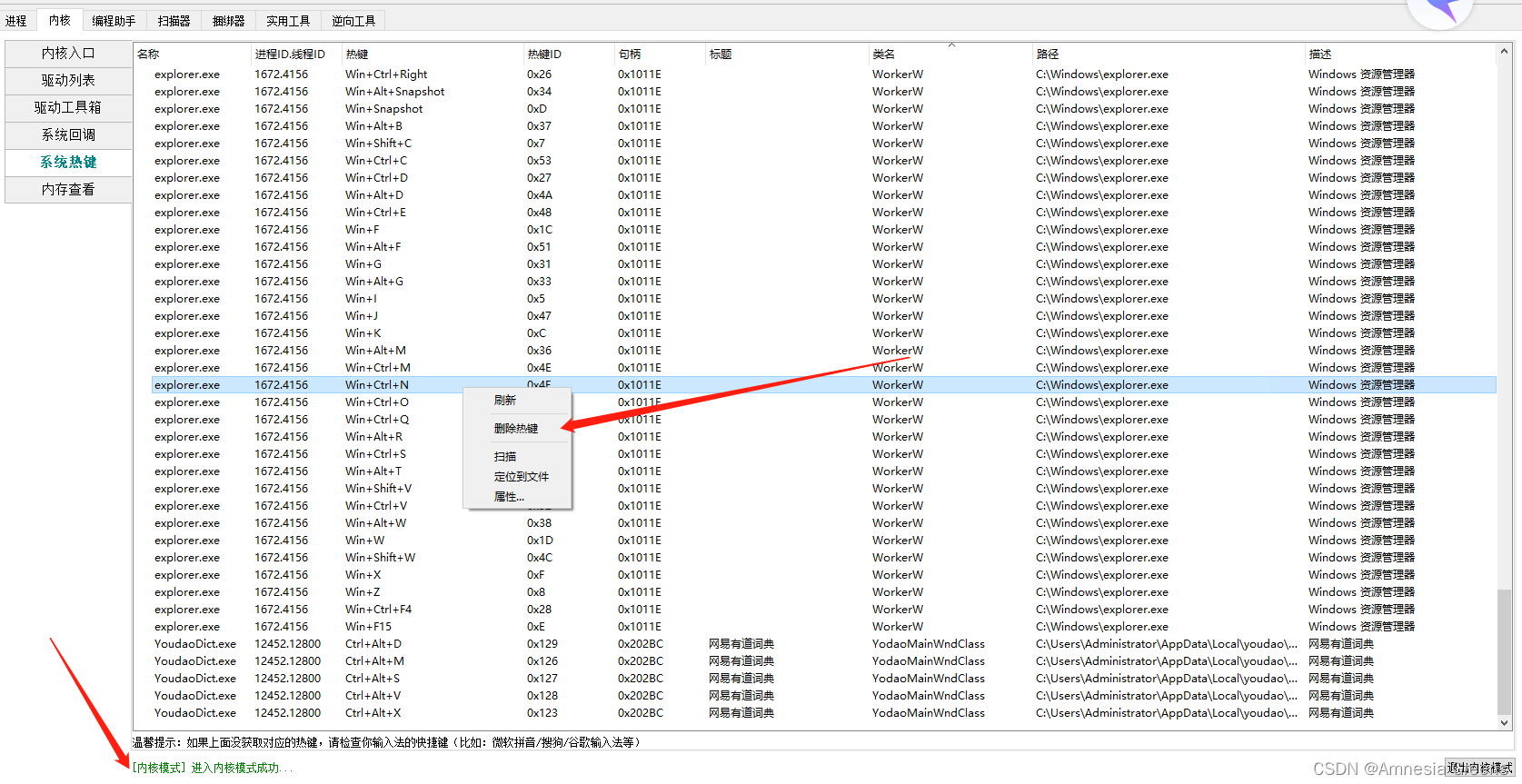This screenshot has width=1522, height=784.
Task: Click hotkey ID 0x26 cell
Action: tap(539, 74)
